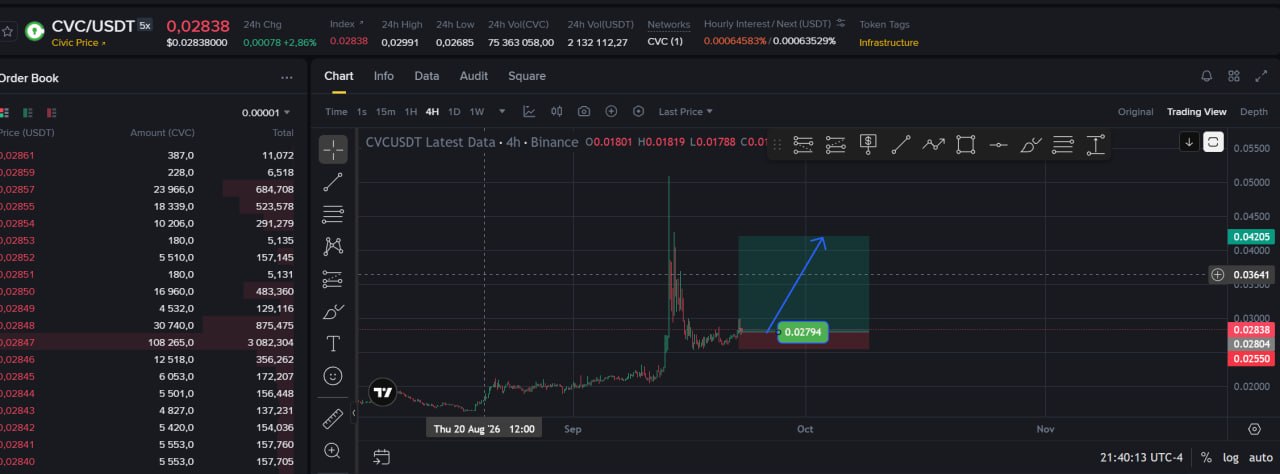This screenshot has width=1280, height=474.
Task: Select the Fib retracement lines icon in floating toolbar
Action: click(x=1063, y=144)
